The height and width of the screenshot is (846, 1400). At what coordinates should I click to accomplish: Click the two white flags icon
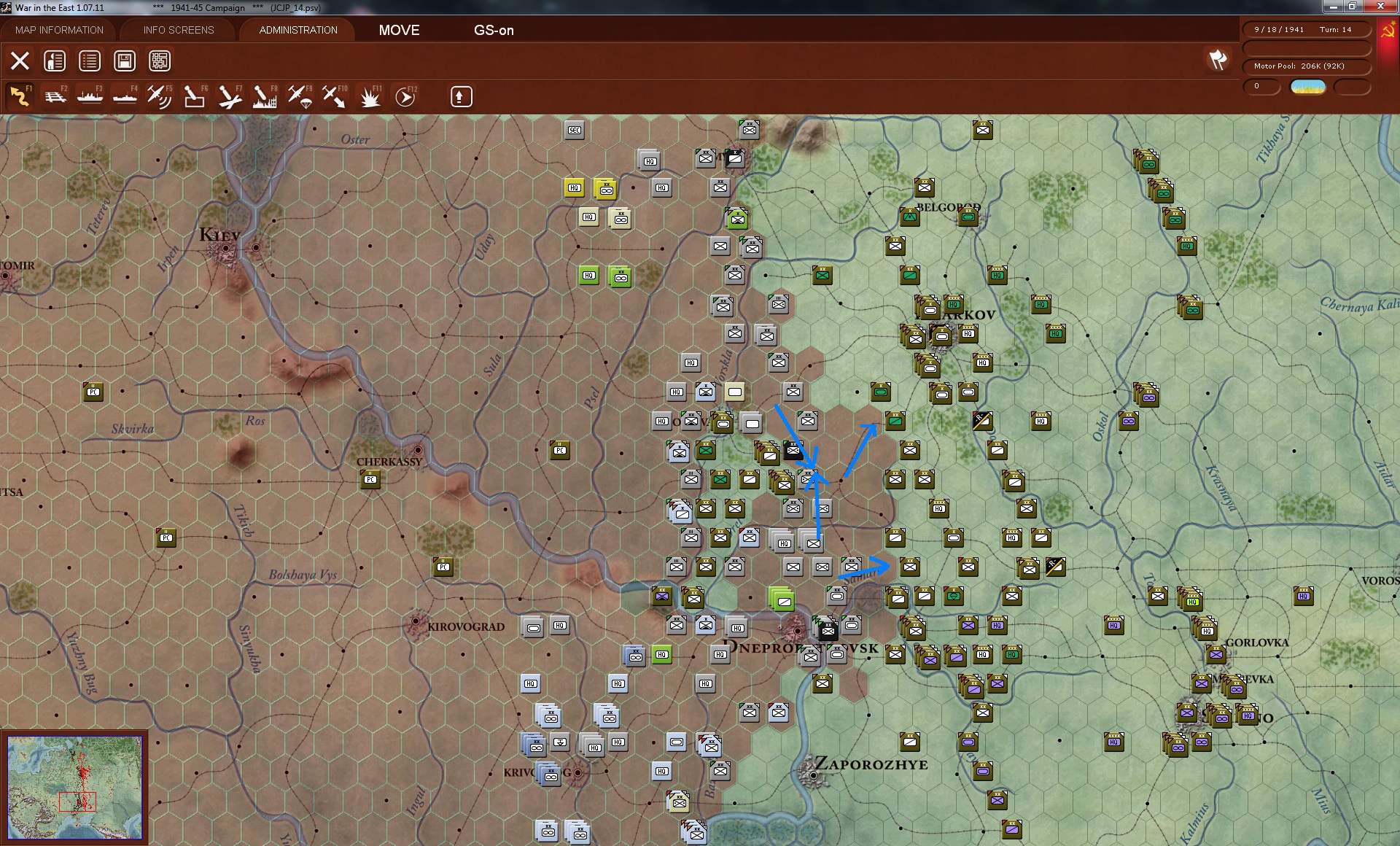(x=1218, y=59)
